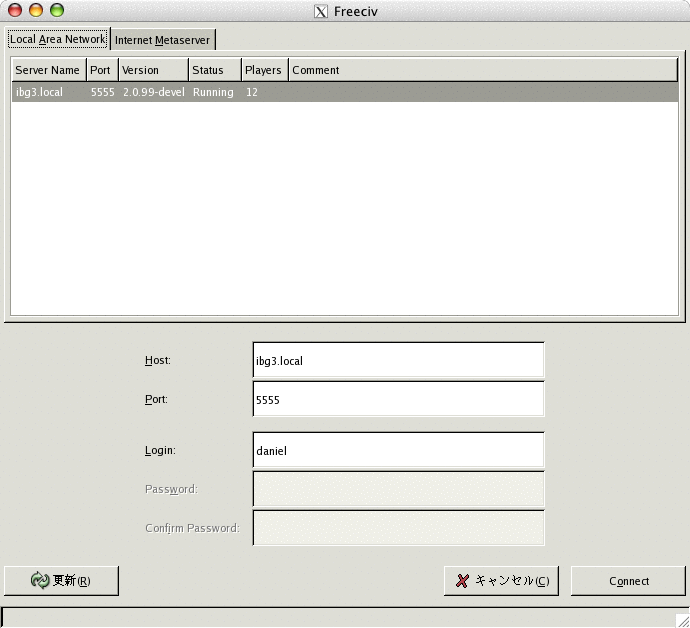Click the X11 icon in title bar
Image resolution: width=690 pixels, height=628 pixels.
click(321, 11)
